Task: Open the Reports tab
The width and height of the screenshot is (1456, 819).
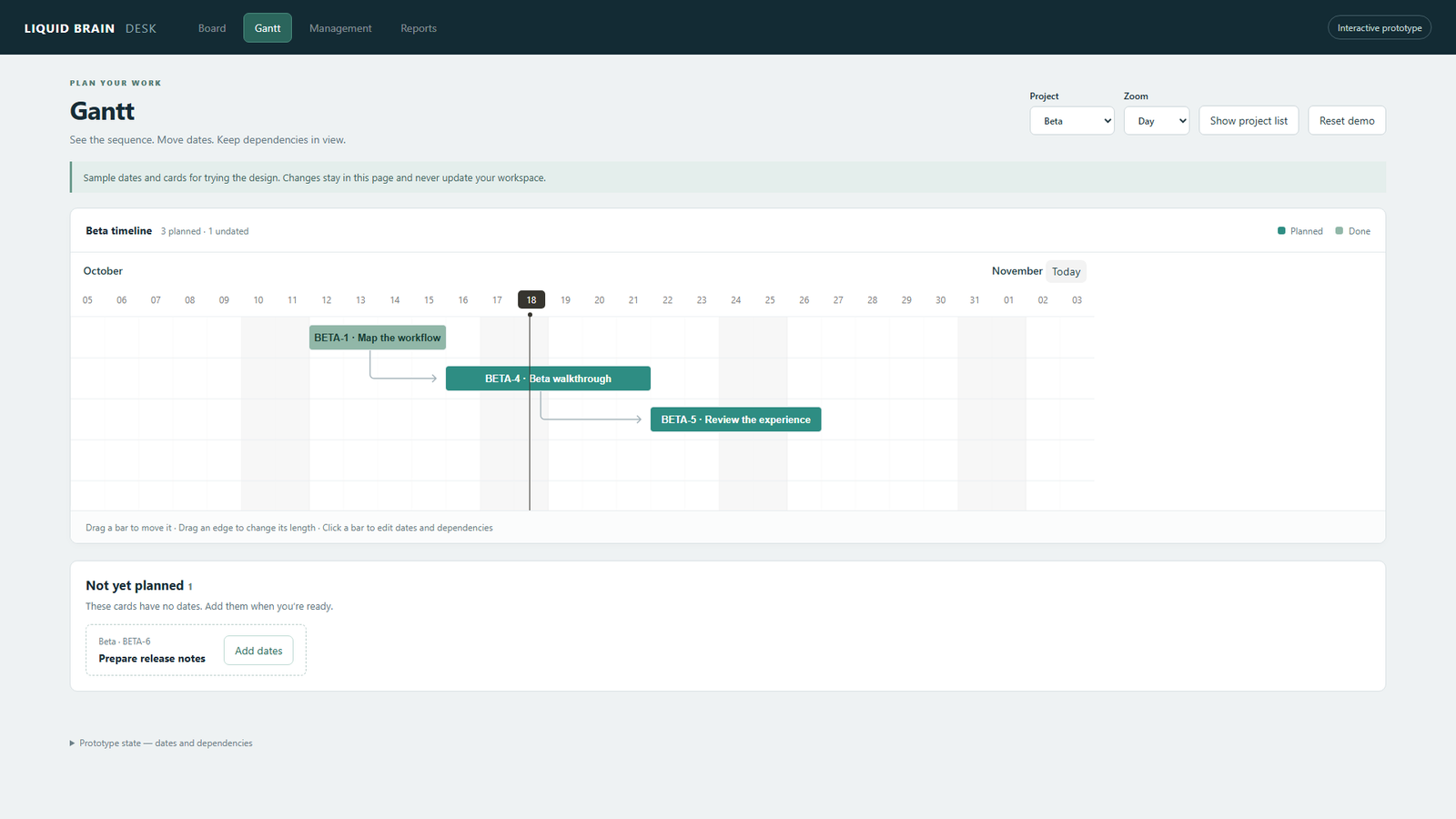Action: click(419, 28)
